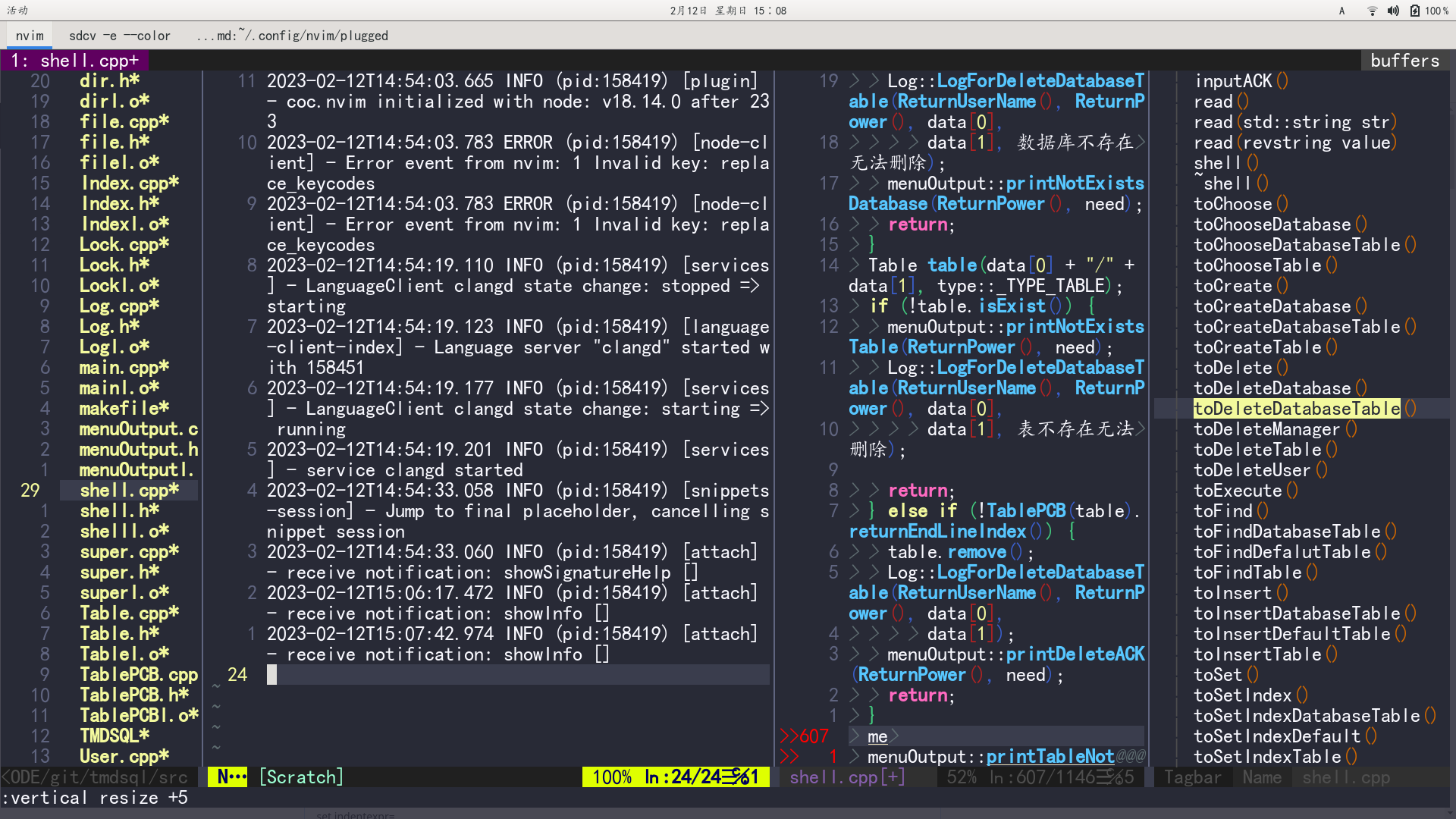Open the battery 100% indicator
Screen dimensions: 1456x819
[x=1429, y=11]
